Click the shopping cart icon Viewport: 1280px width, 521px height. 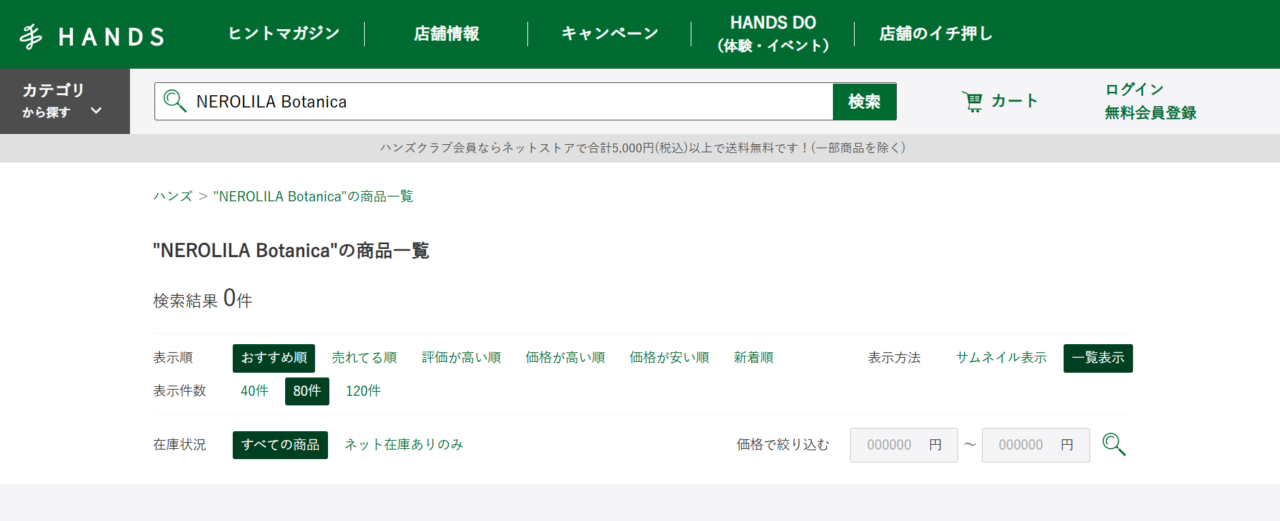pos(972,101)
